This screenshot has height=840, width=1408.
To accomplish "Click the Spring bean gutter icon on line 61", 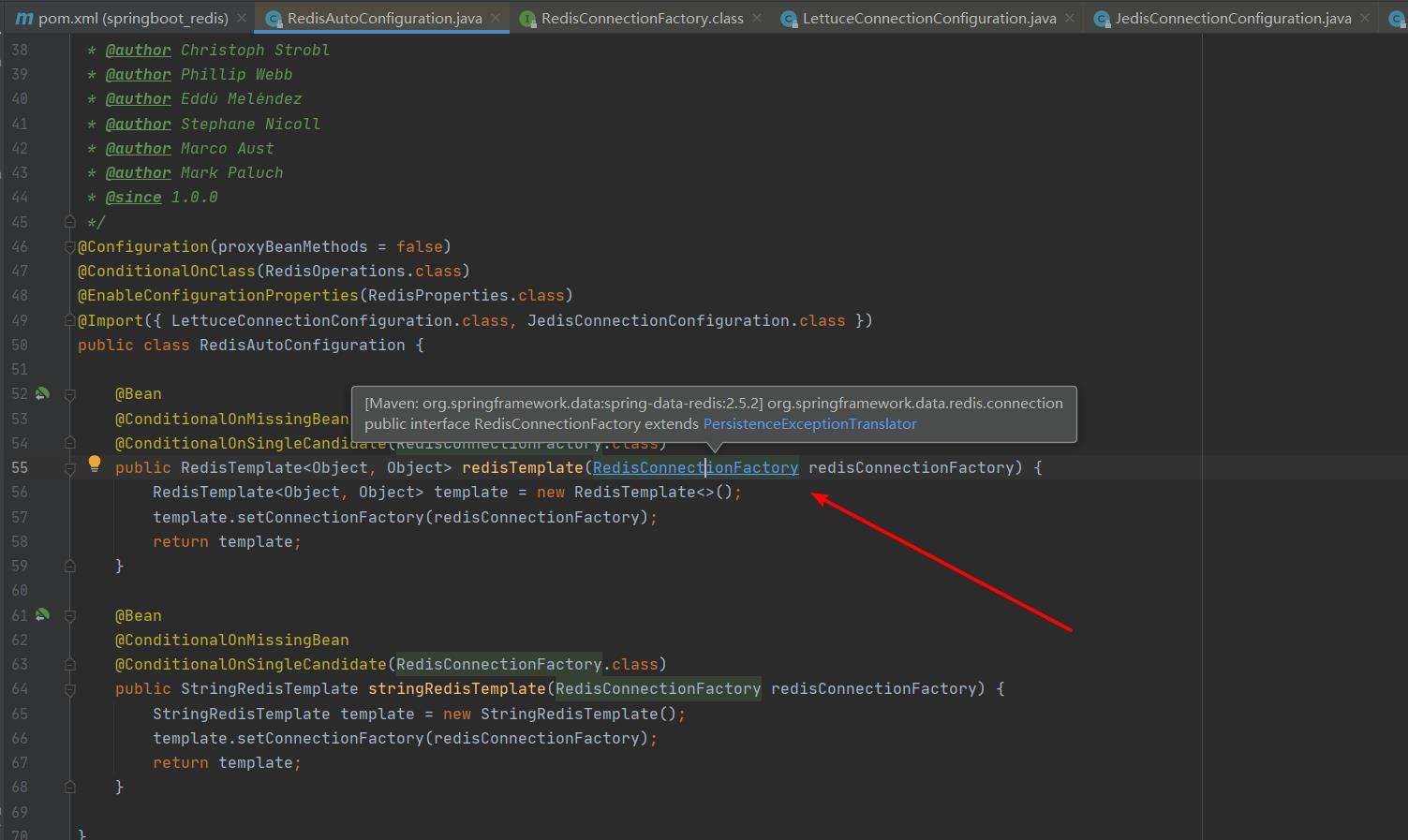I will point(42,615).
